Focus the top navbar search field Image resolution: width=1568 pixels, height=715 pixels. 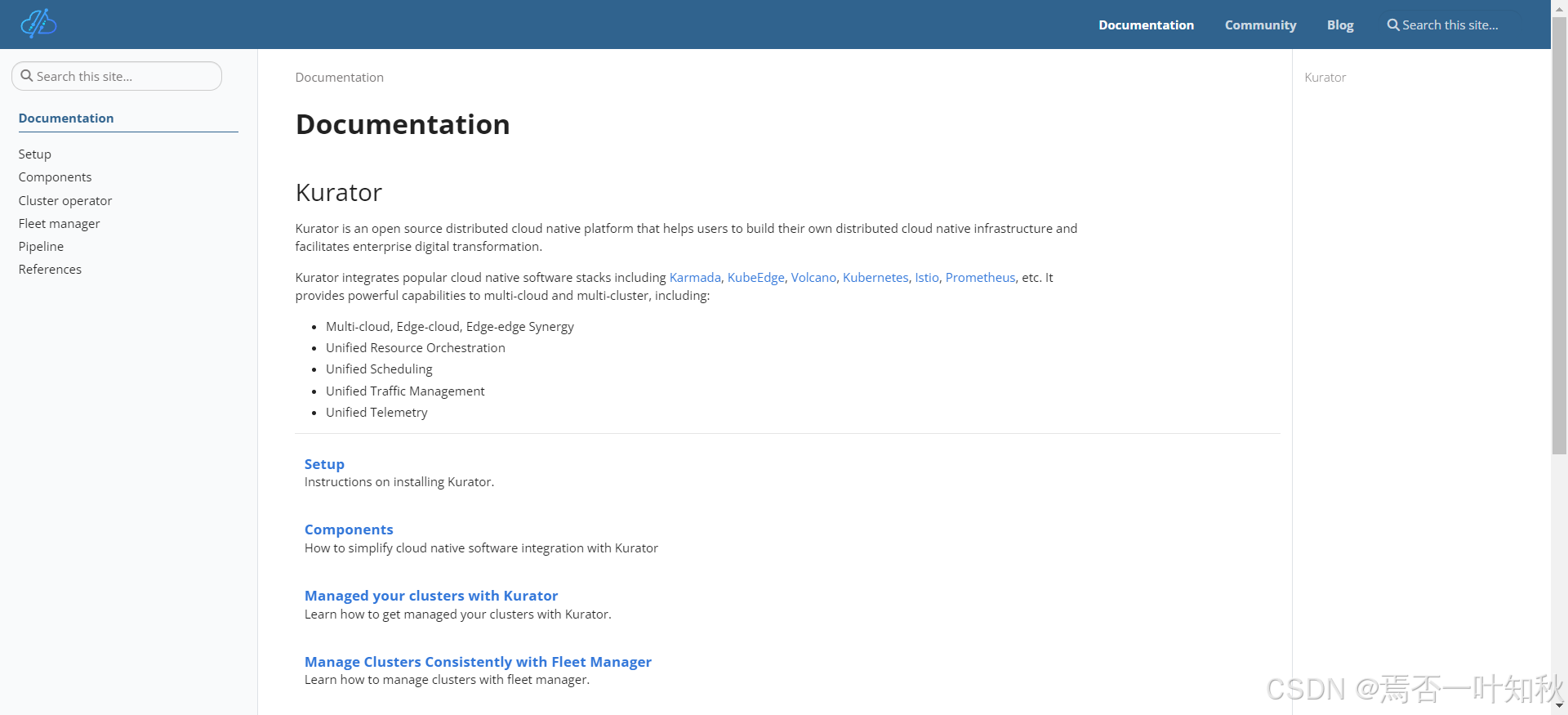(1451, 25)
